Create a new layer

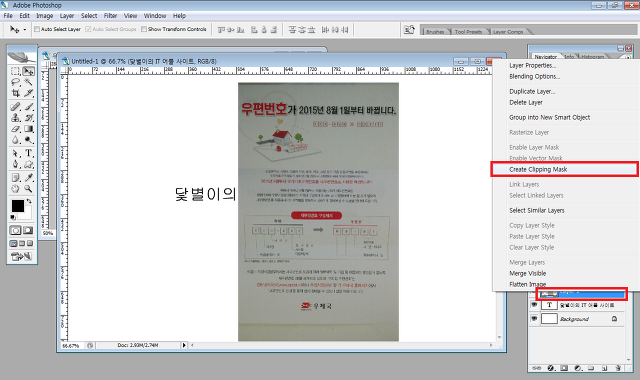(604, 368)
